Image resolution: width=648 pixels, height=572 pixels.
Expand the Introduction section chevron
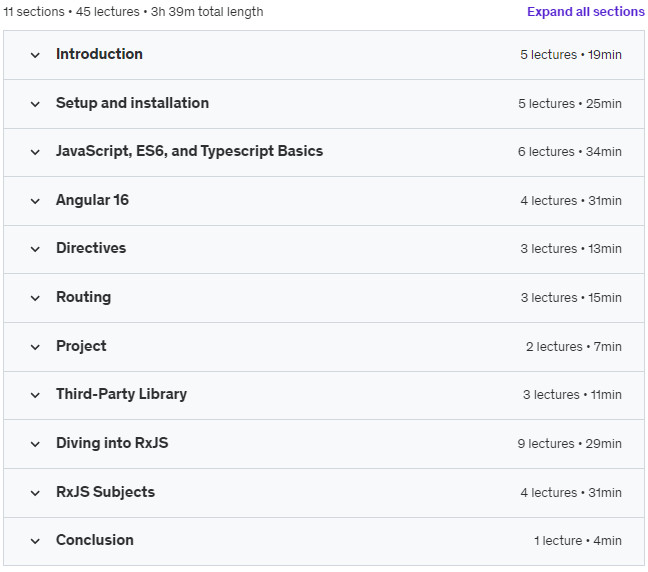coord(35,55)
